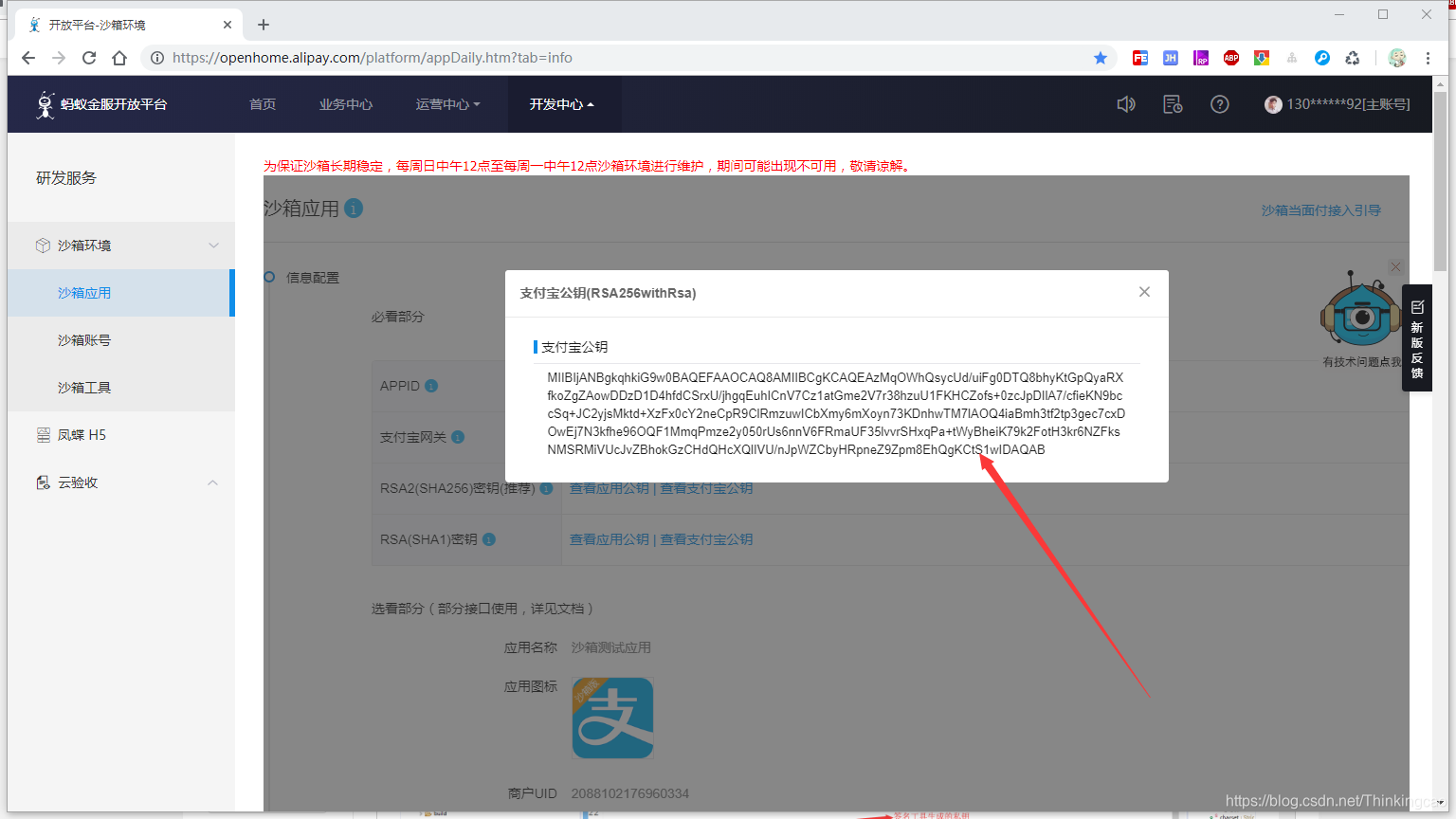
Task: Open the 开发中心 dropdown menu
Action: point(562,104)
